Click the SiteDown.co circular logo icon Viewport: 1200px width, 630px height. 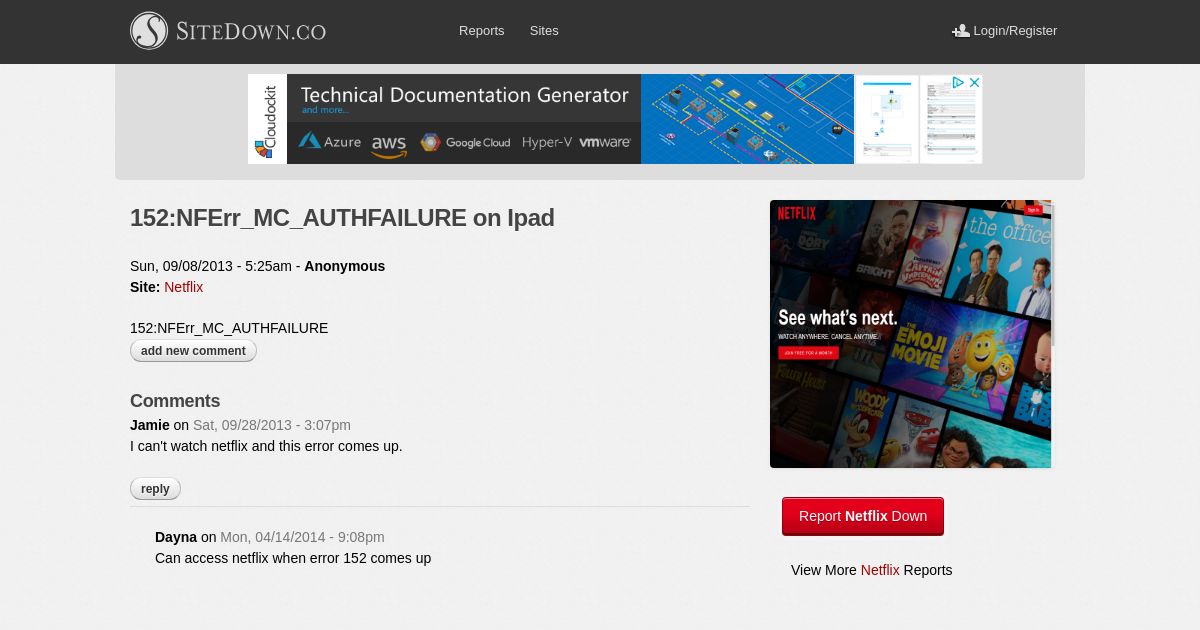[x=149, y=31]
